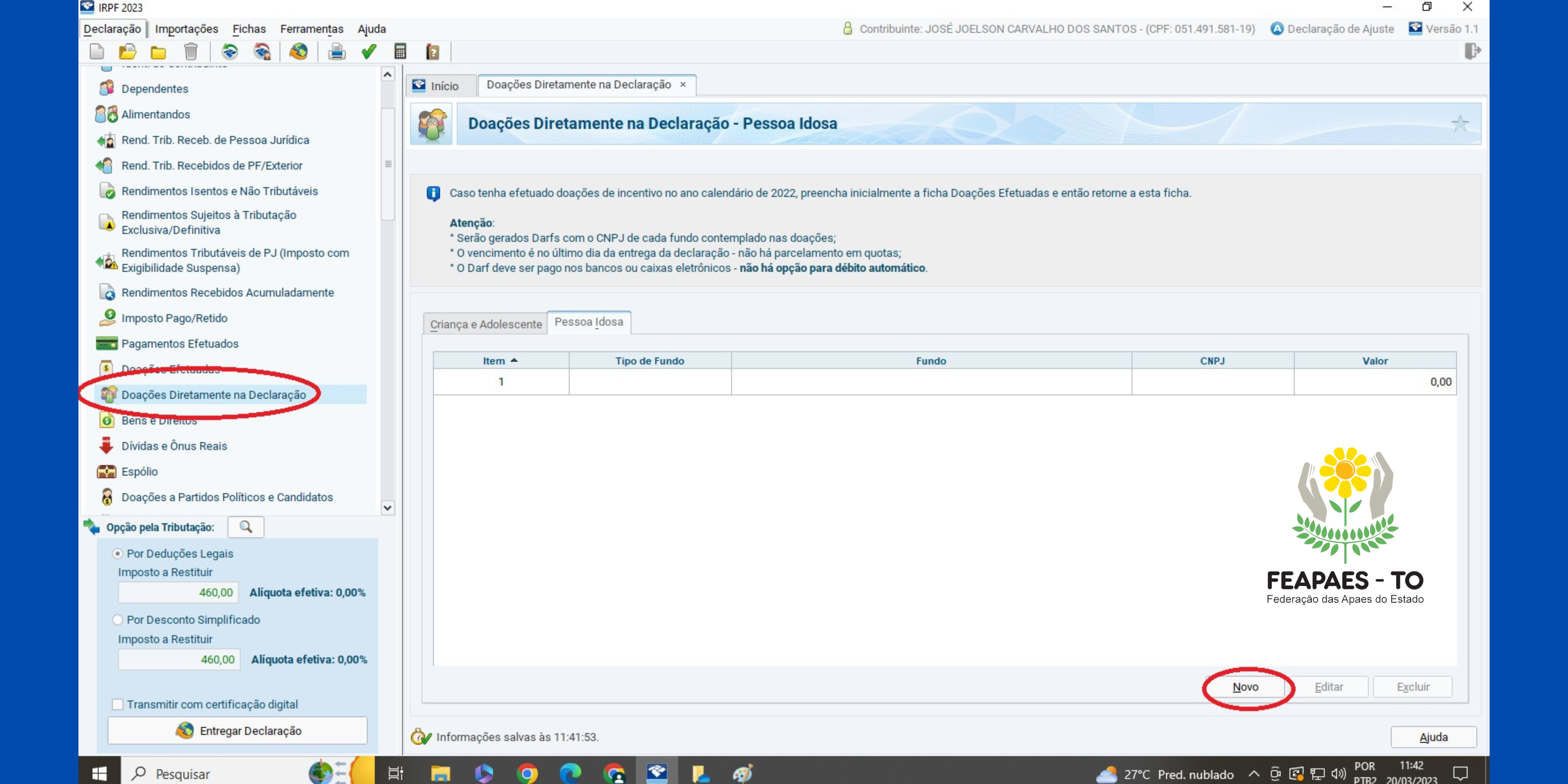Screen dimensions: 1568x784
Task: Select the Por Deduções Legais radio button
Action: pos(118,554)
